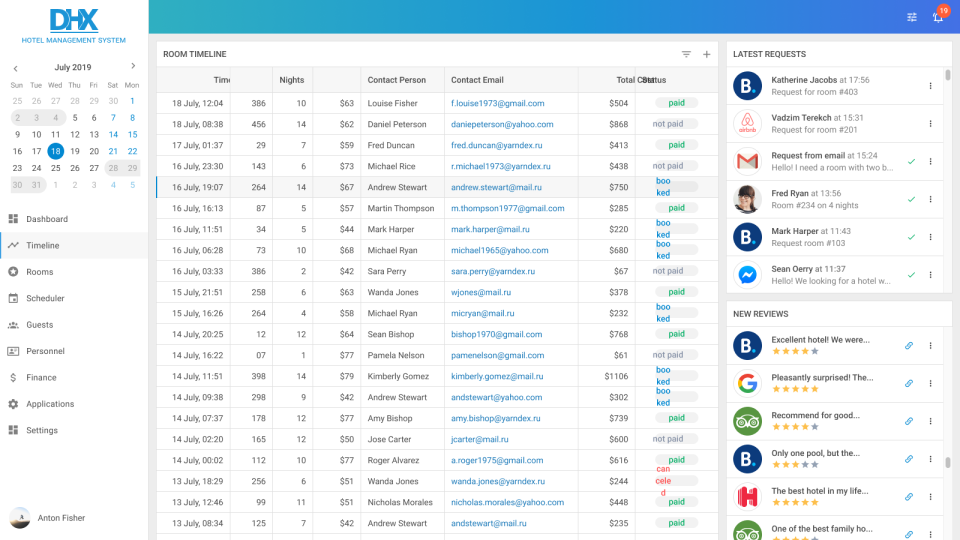Click andrew.stewart@mail.ru email link
Screen dimensions: 960x540
pyautogui.click(x=496, y=187)
